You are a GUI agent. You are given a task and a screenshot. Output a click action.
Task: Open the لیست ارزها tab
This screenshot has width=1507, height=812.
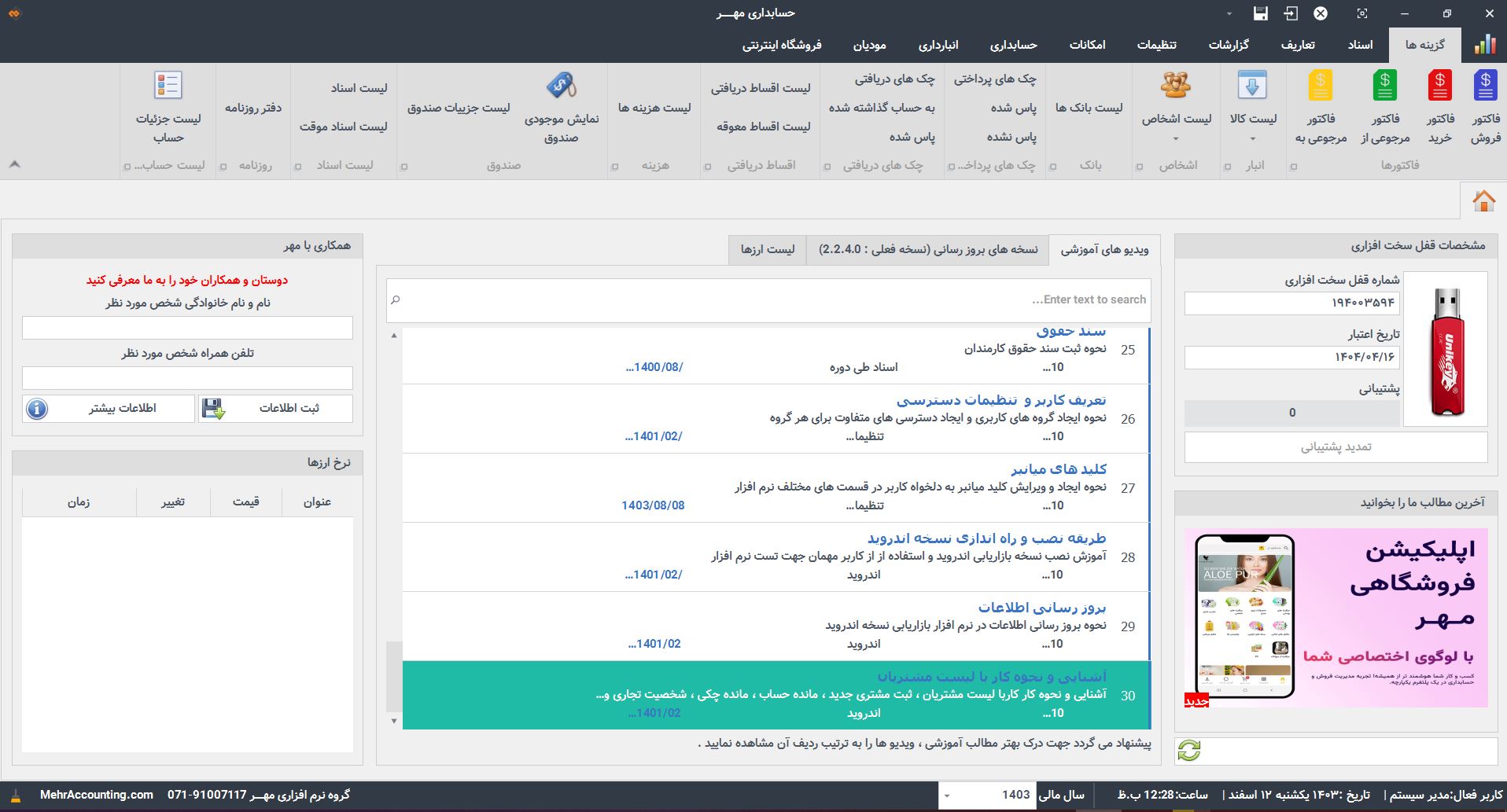pos(767,249)
